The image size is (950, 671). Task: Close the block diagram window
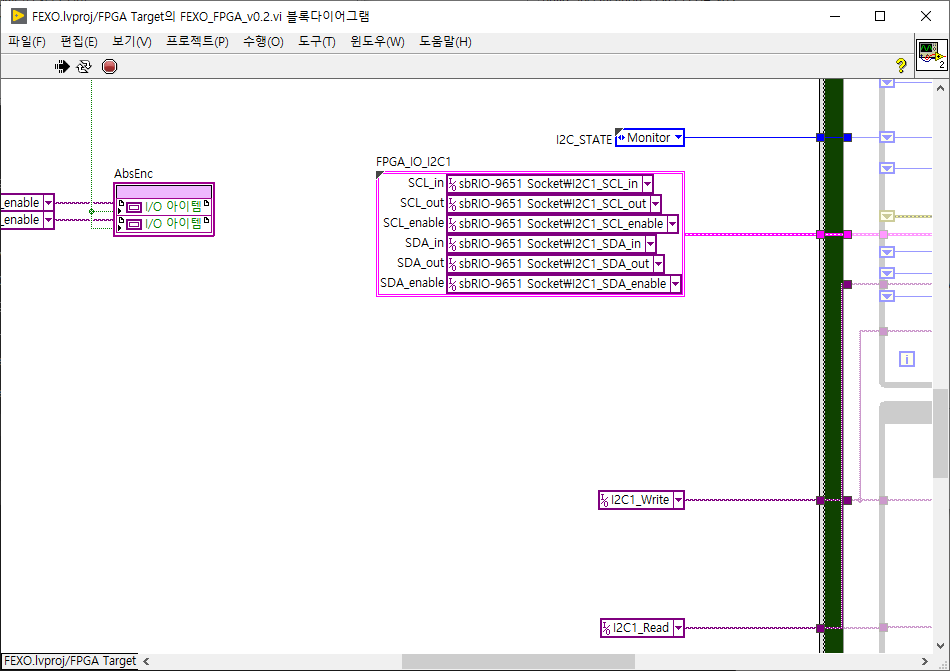coord(926,16)
